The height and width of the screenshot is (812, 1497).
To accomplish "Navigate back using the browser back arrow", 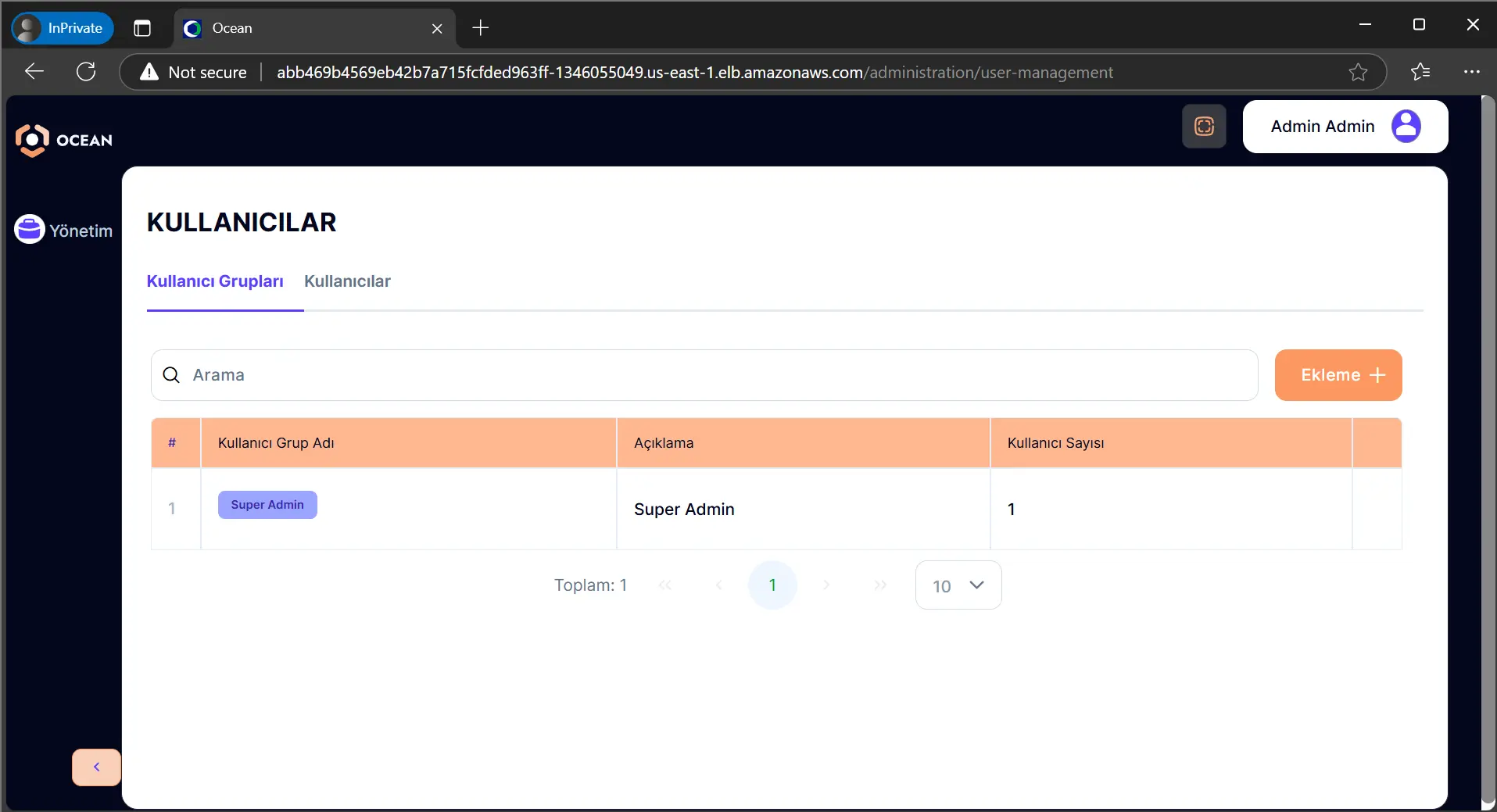I will 33,71.
